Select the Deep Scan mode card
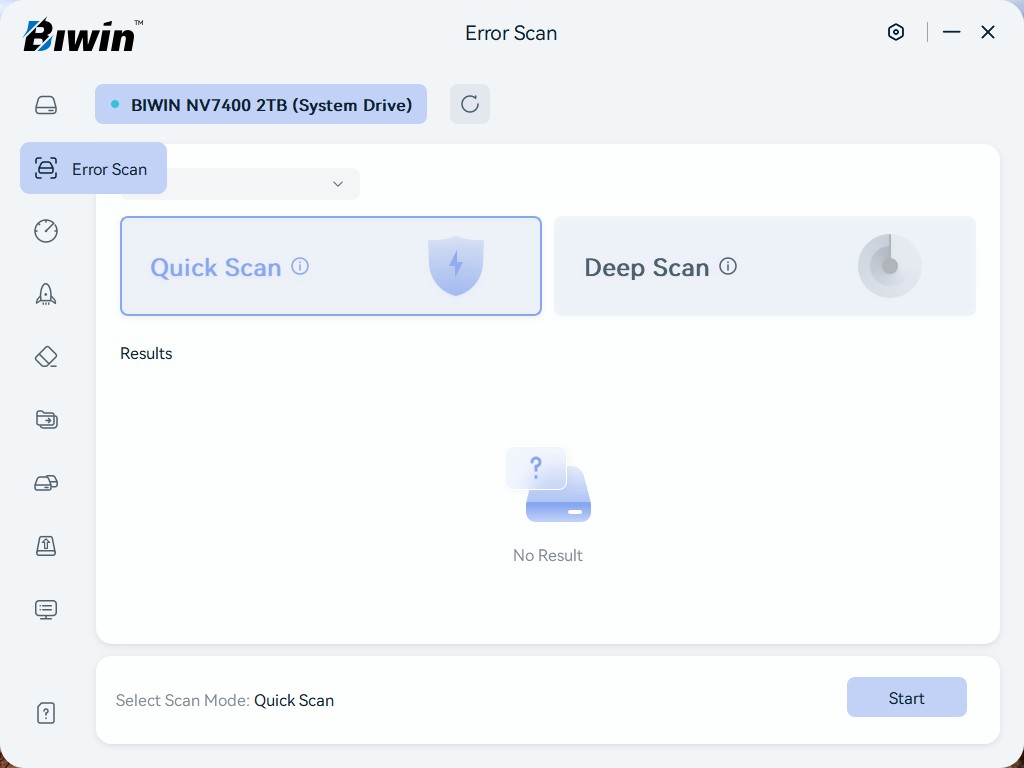The height and width of the screenshot is (768, 1024). coord(764,266)
